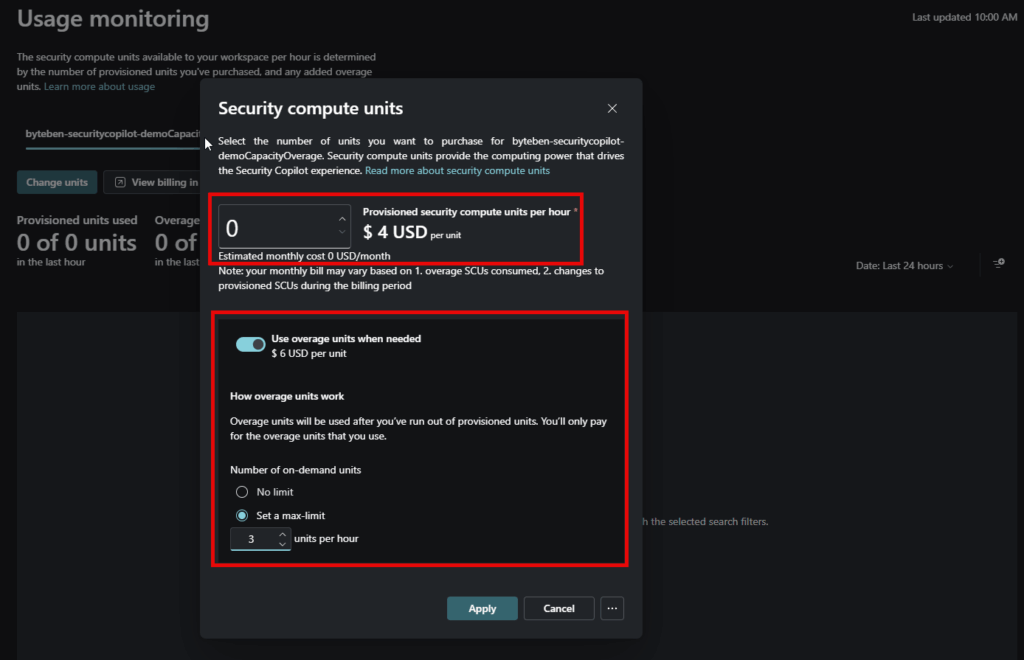
Task: Click the filter icon beside the date range
Action: (998, 264)
